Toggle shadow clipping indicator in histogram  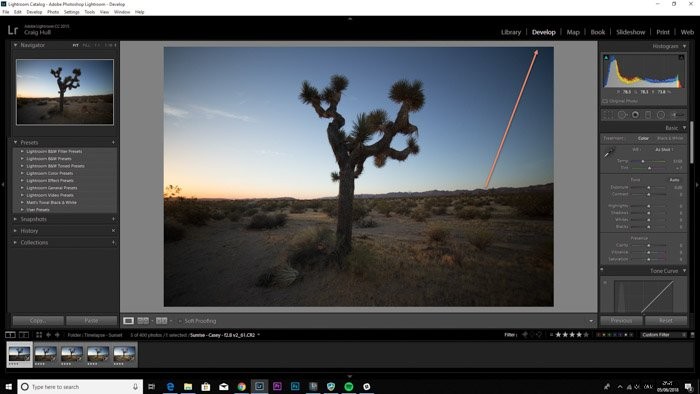(606, 58)
